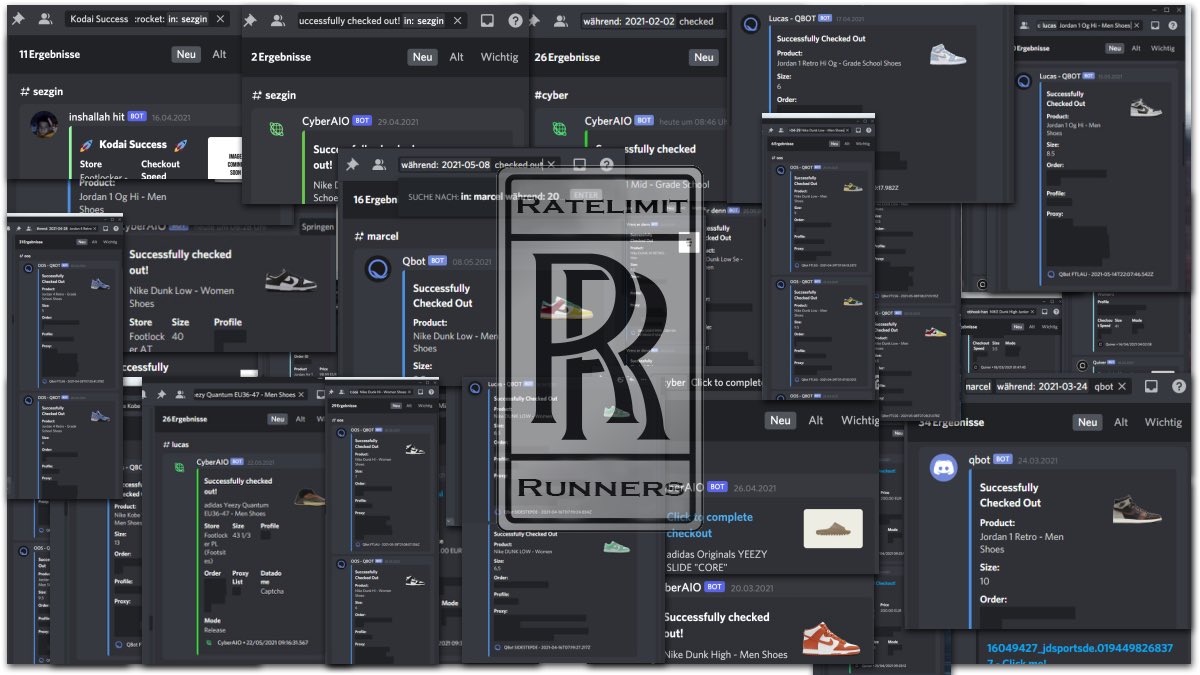The width and height of the screenshot is (1200, 675).
Task: Click 'Qbot' username dated 08.05.2021
Action: pyautogui.click(x=413, y=260)
